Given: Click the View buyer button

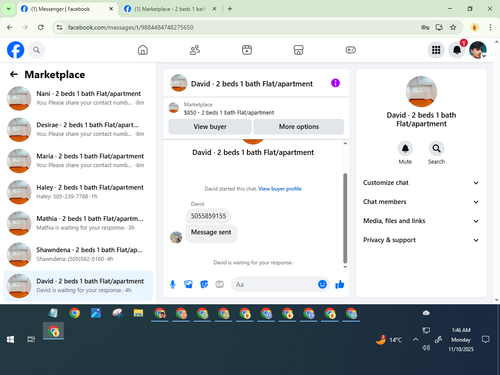Looking at the screenshot, I should tap(210, 127).
